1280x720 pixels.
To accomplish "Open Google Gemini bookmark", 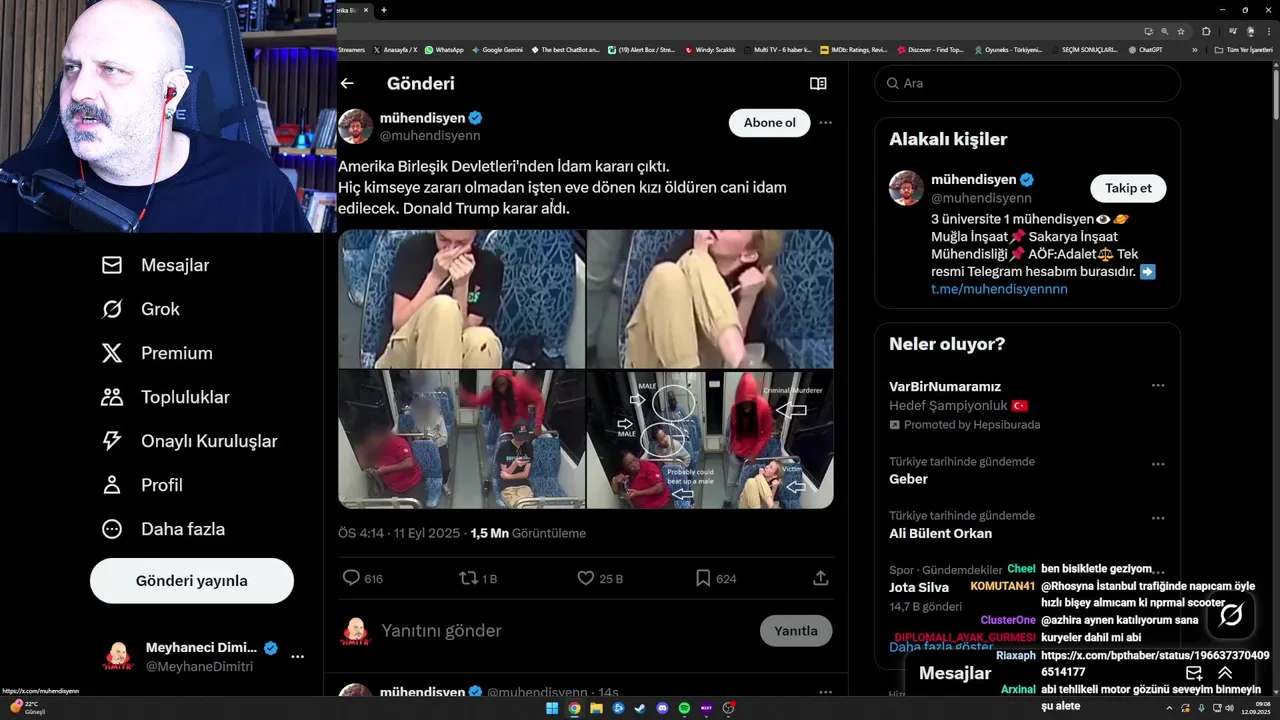I will pos(497,49).
